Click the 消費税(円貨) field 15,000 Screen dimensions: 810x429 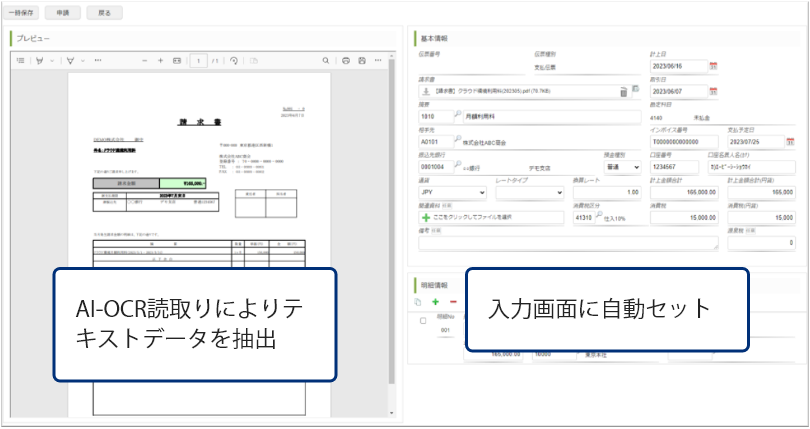click(x=761, y=218)
